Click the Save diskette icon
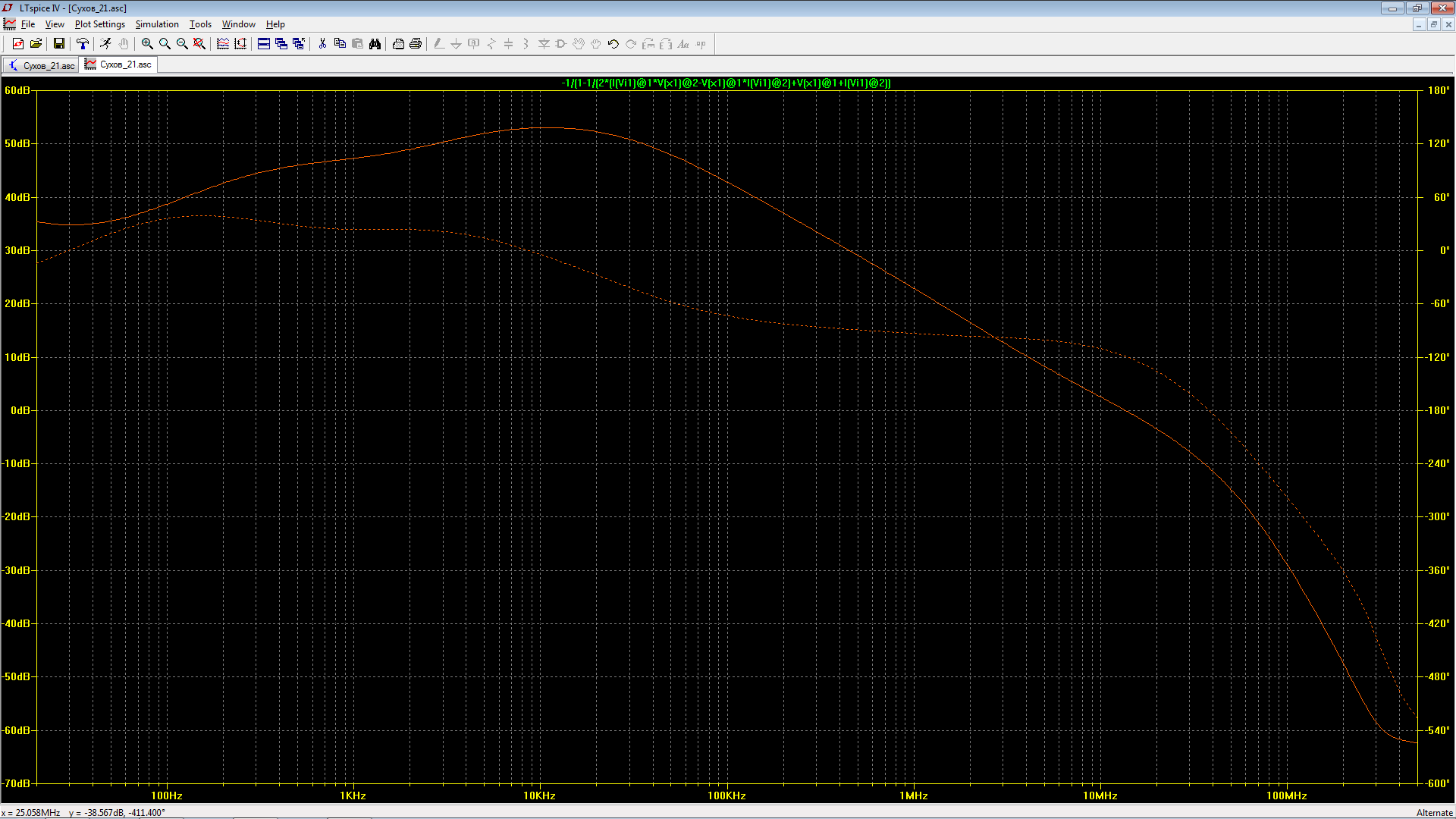The height and width of the screenshot is (819, 1456). 58,44
